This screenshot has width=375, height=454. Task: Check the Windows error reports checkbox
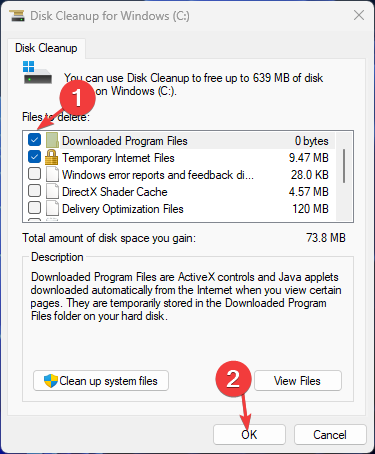pos(34,174)
